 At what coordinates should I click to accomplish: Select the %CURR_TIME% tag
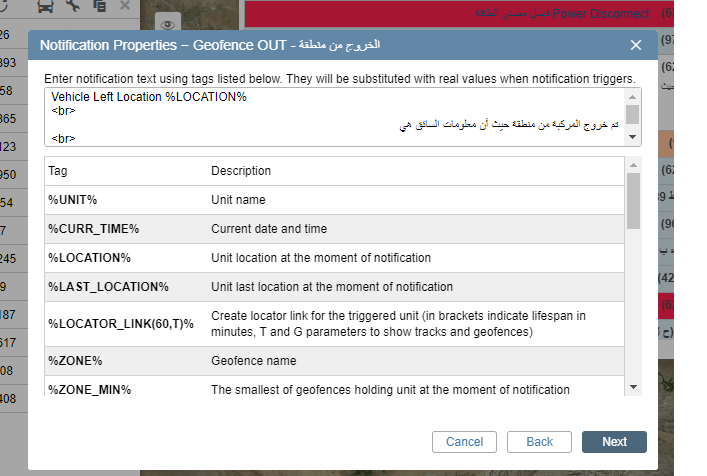pyautogui.click(x=93, y=229)
